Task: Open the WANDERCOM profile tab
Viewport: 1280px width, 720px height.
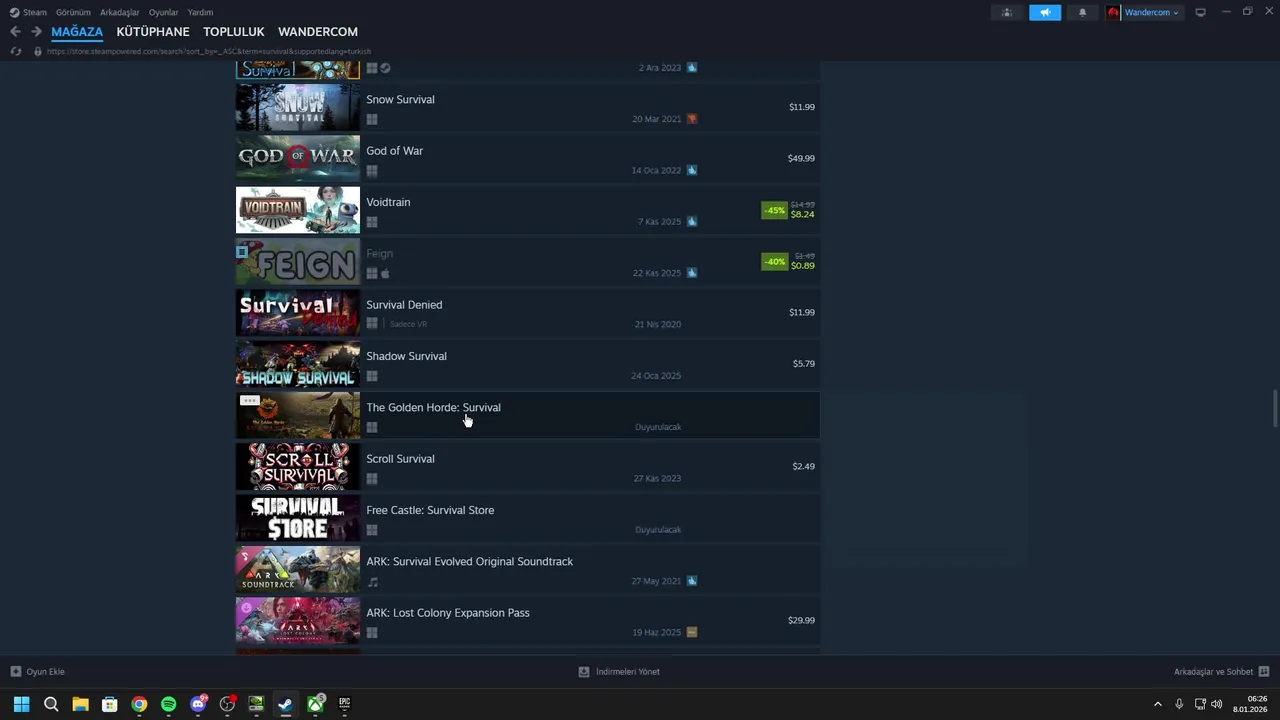Action: [318, 32]
